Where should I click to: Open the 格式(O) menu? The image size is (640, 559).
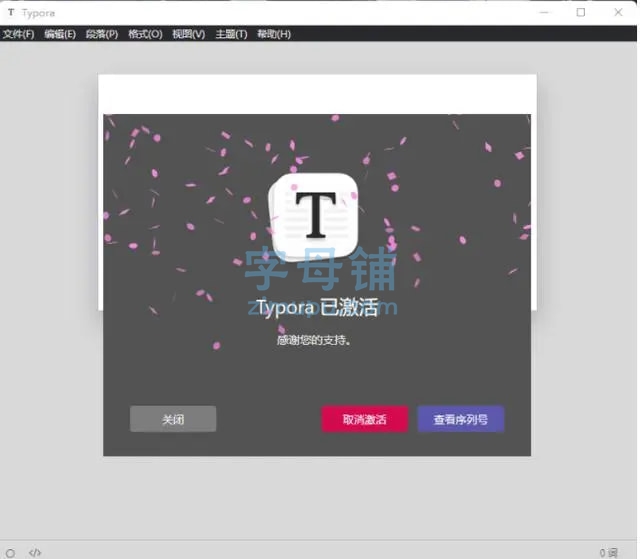click(x=145, y=34)
